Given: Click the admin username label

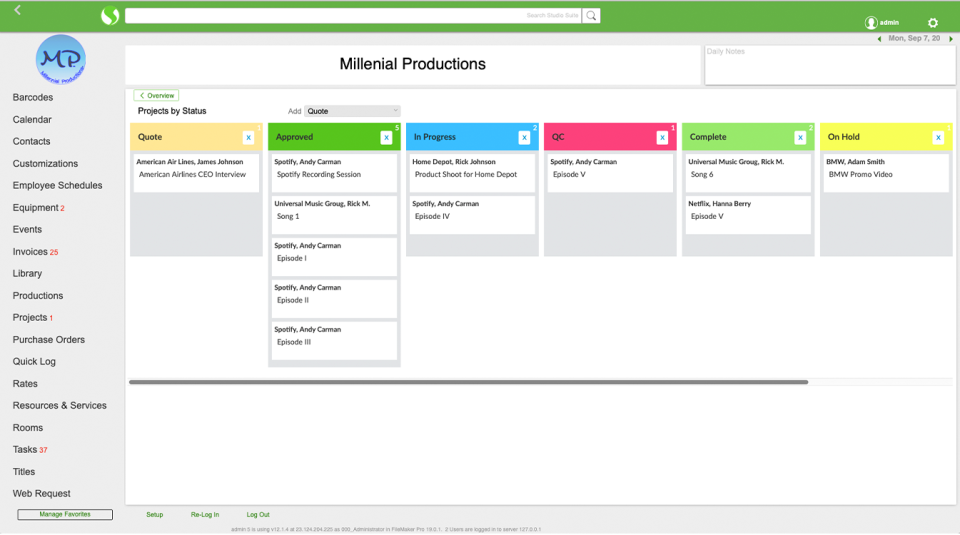Looking at the screenshot, I should 890,23.
